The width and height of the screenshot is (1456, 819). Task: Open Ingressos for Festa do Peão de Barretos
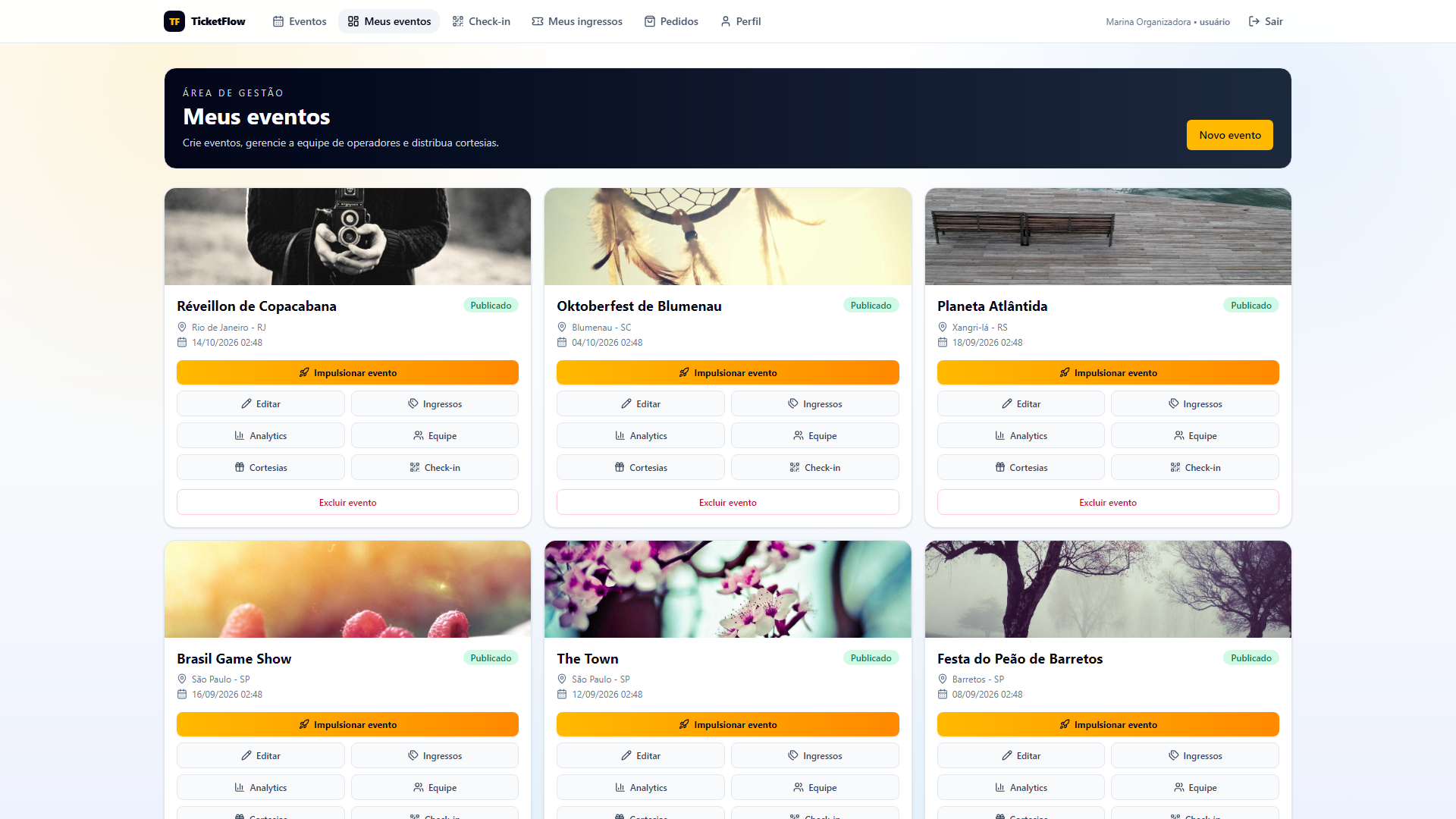(x=1195, y=755)
